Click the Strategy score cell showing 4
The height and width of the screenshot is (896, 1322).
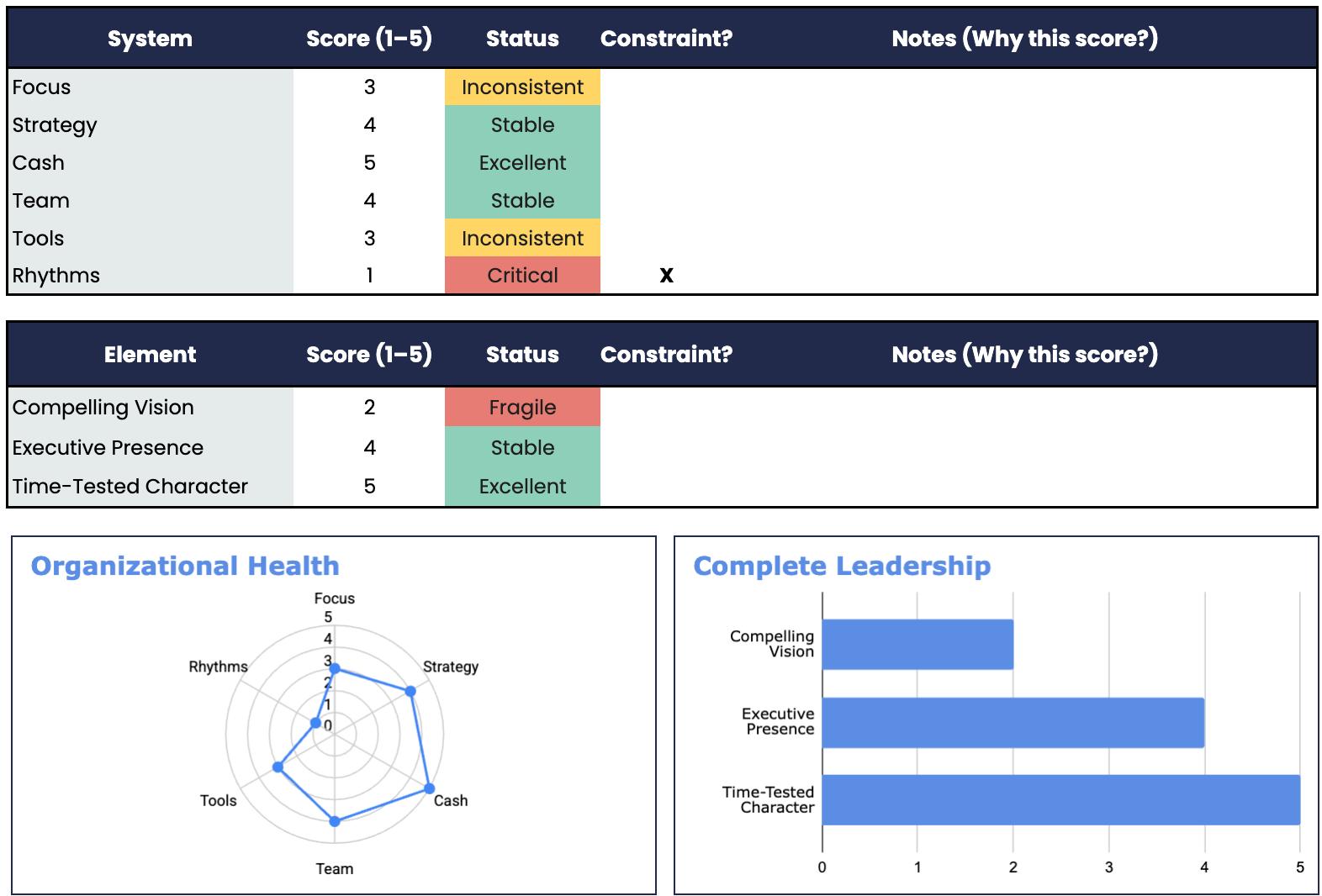(369, 125)
